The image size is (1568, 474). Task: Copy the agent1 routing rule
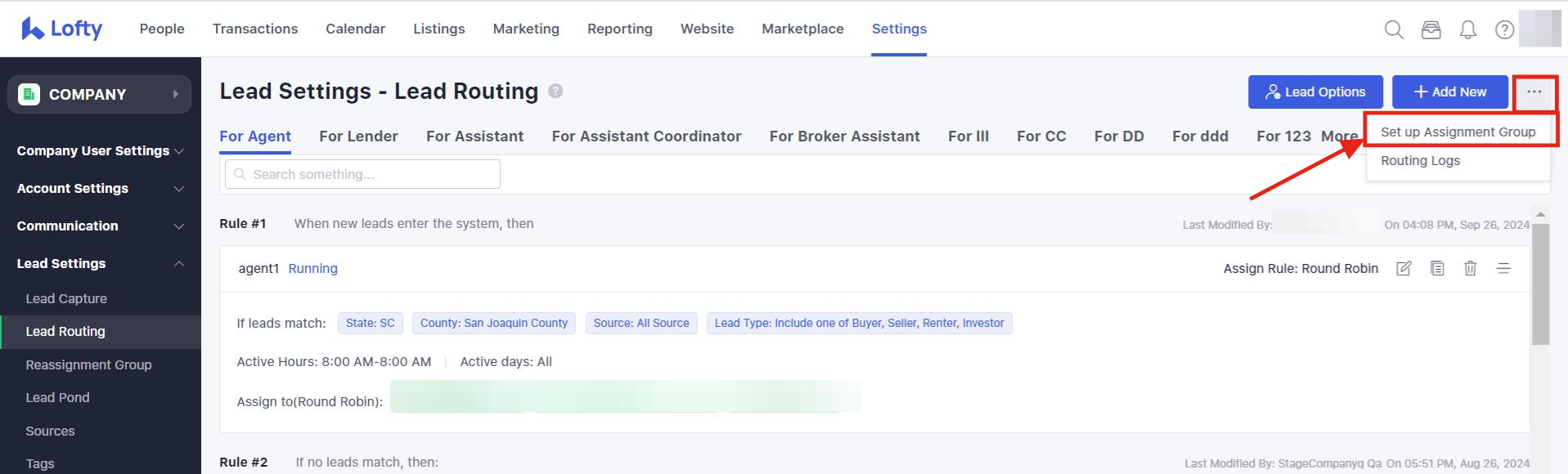[1437, 268]
